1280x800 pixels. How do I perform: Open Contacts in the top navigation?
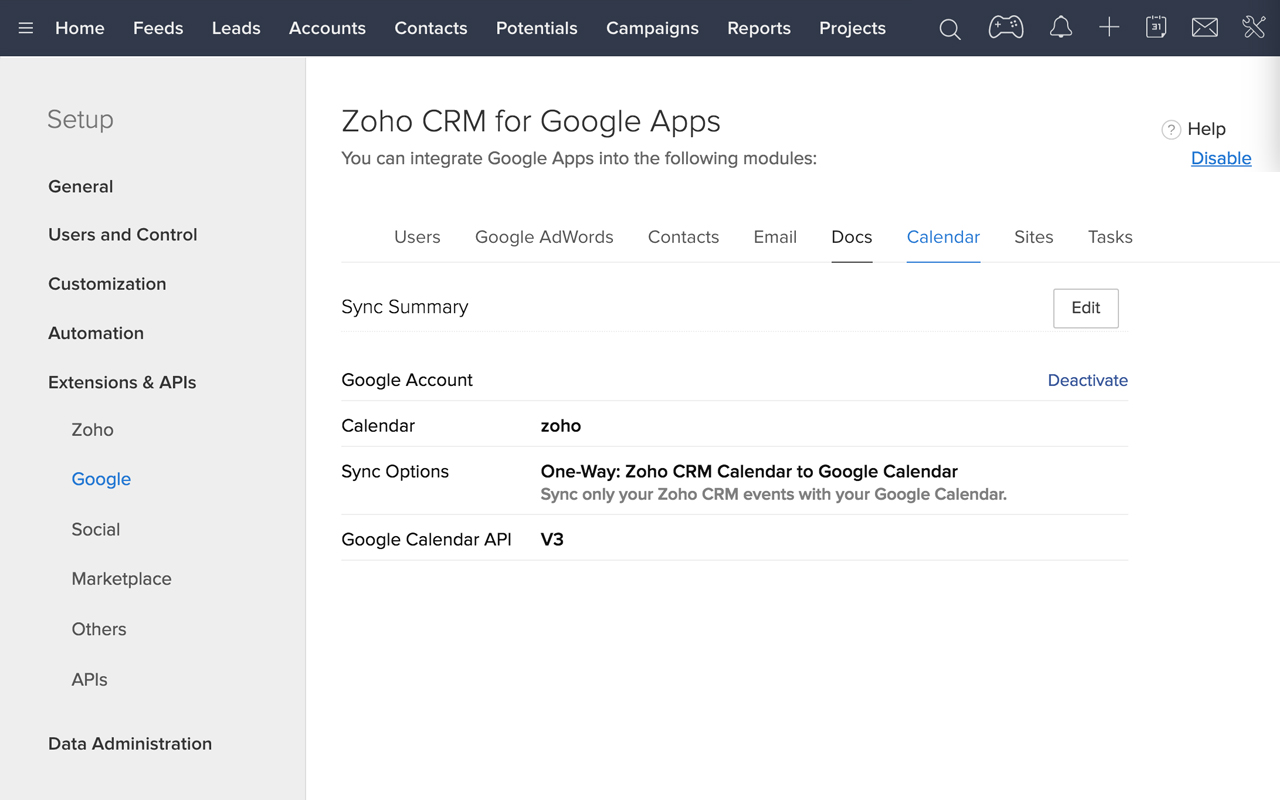coord(431,28)
